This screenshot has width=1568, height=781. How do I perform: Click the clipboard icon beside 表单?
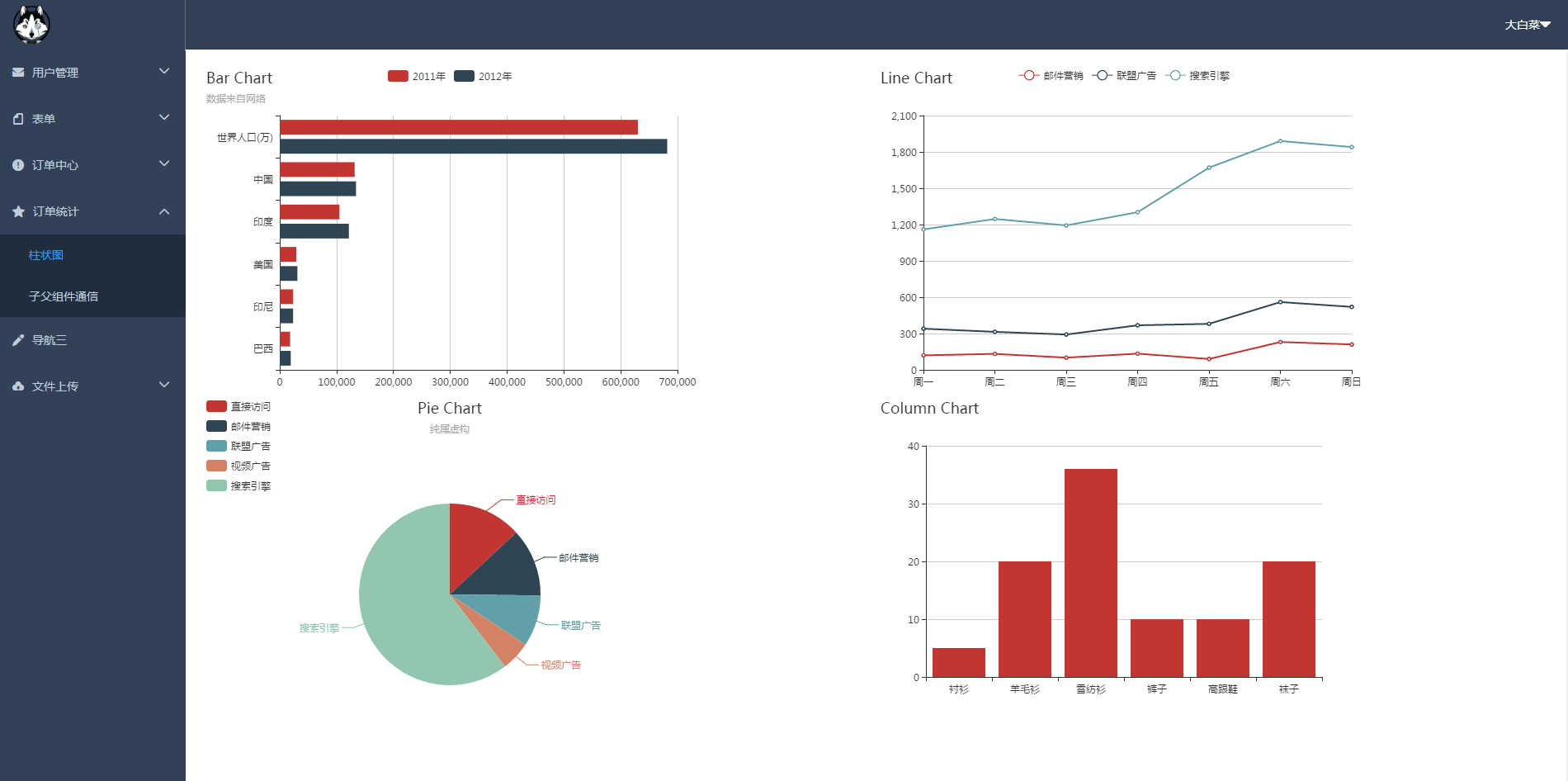[x=18, y=119]
